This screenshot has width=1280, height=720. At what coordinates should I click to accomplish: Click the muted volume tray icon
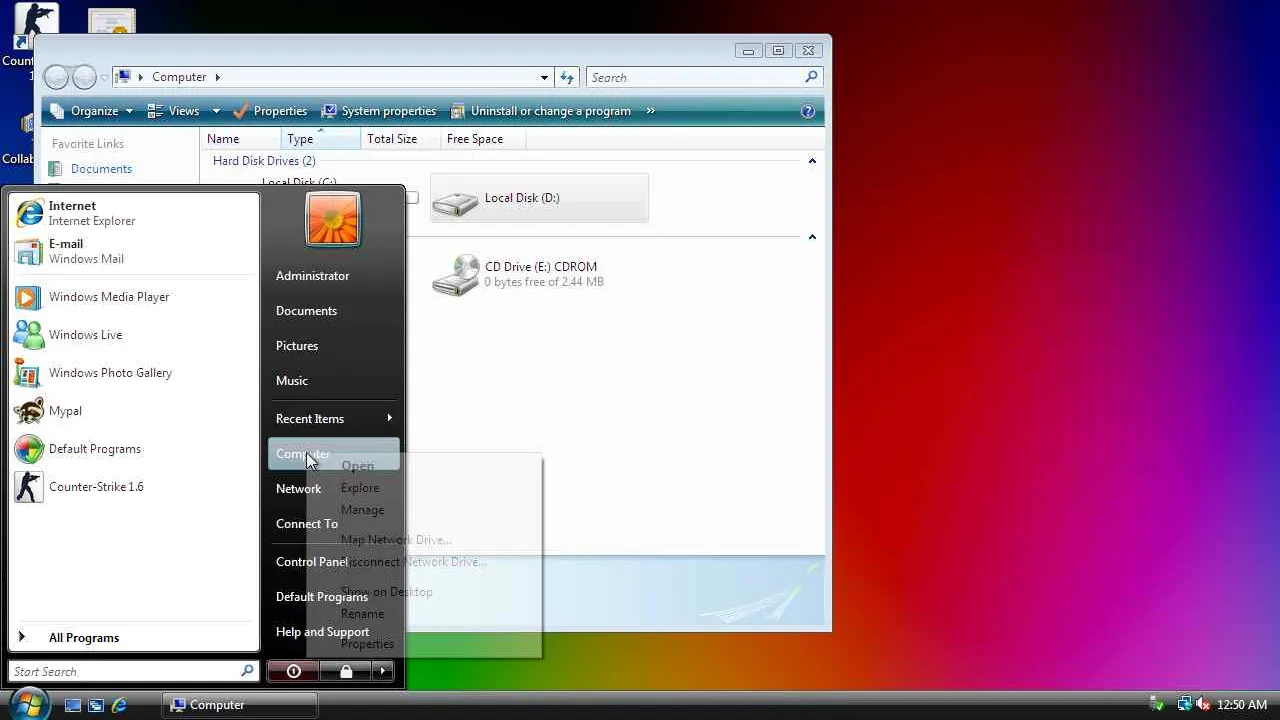[1203, 705]
